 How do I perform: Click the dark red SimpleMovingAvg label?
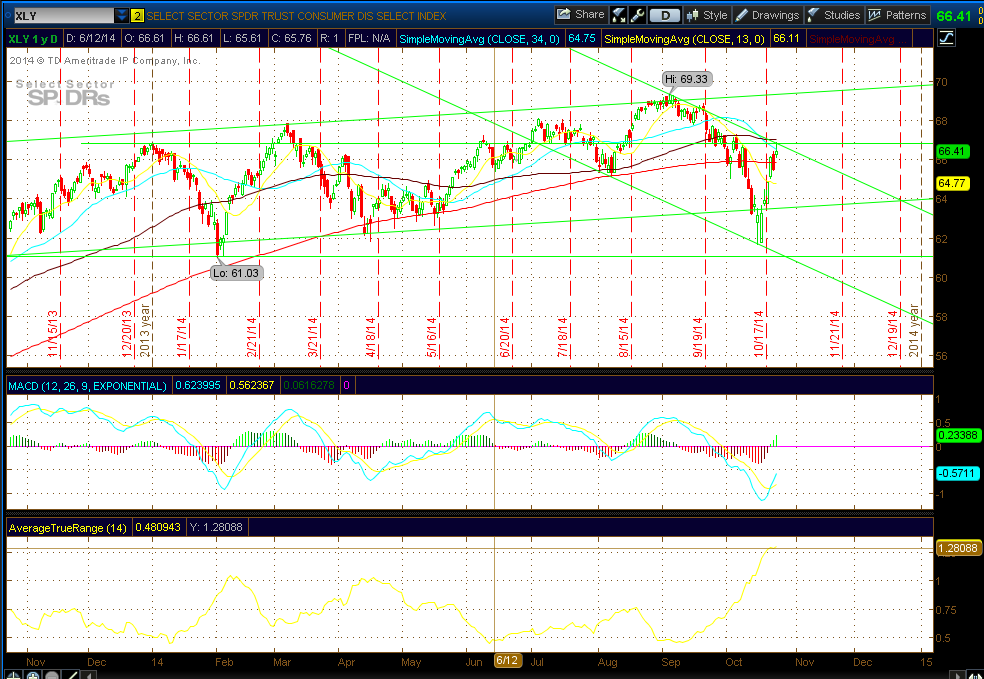point(856,39)
